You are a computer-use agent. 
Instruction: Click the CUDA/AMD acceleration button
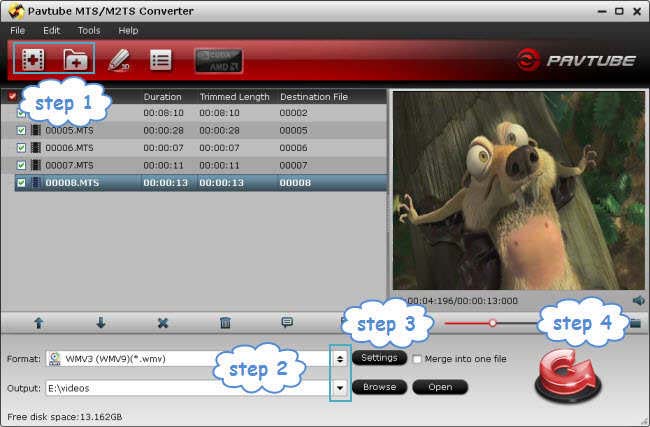(218, 59)
